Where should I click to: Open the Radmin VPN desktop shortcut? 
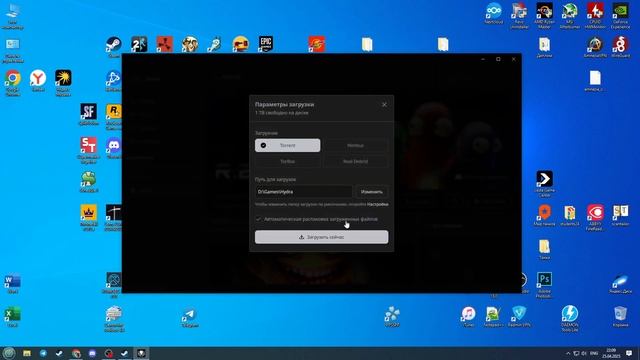pyautogui.click(x=519, y=317)
